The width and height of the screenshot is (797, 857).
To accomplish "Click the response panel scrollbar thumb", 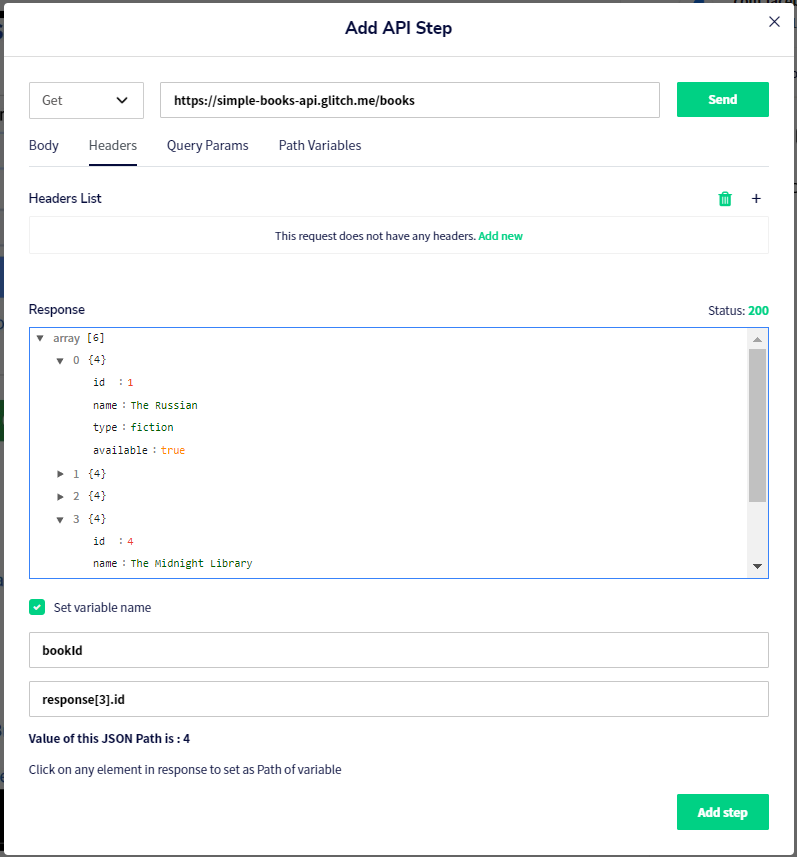I will tap(757, 425).
